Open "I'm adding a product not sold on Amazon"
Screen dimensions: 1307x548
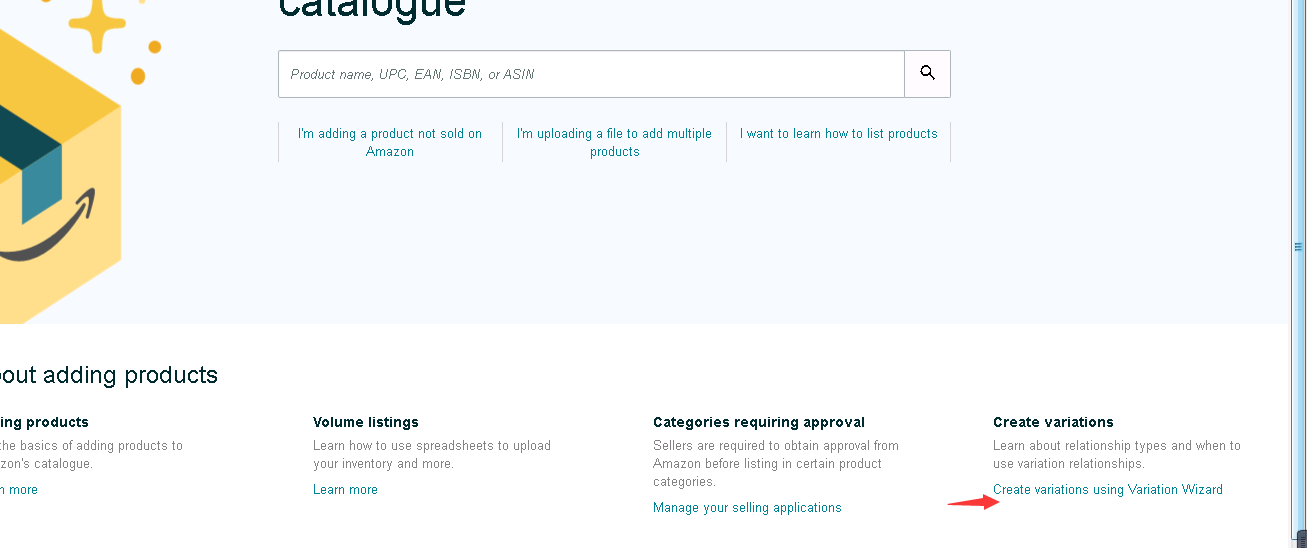[390, 142]
